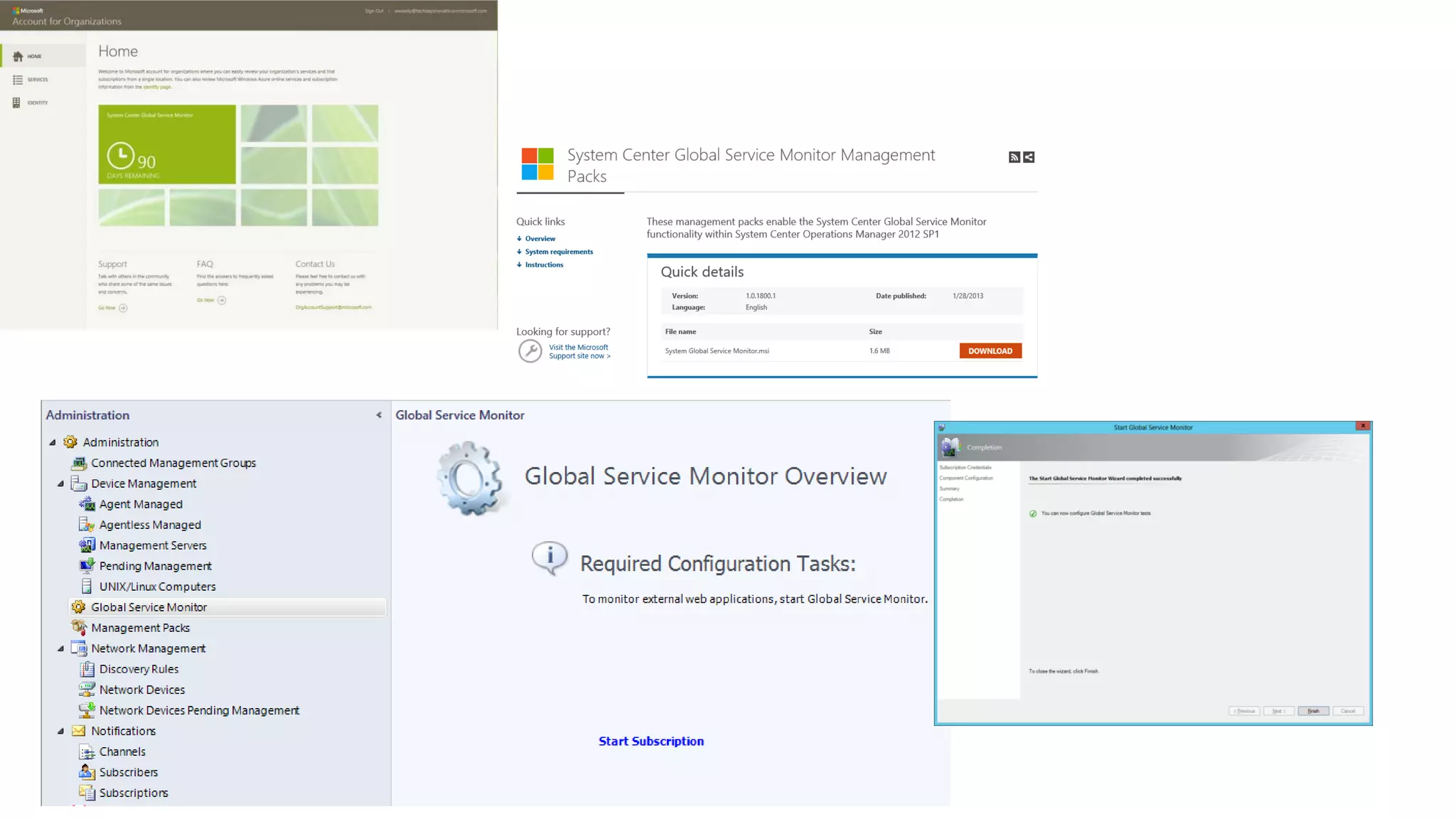The height and width of the screenshot is (819, 1456).
Task: Collapse the Device Management tree node
Action: point(61,484)
